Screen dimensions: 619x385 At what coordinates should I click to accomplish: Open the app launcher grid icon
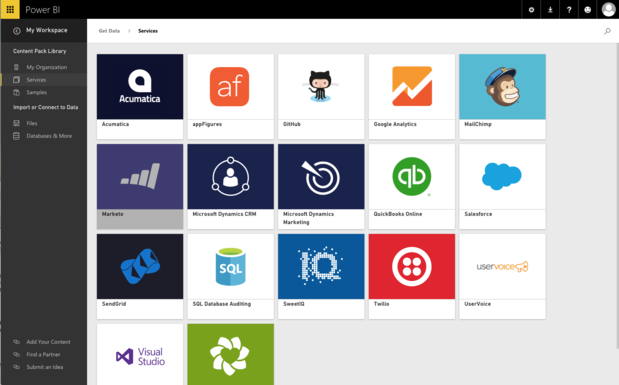[10, 9]
